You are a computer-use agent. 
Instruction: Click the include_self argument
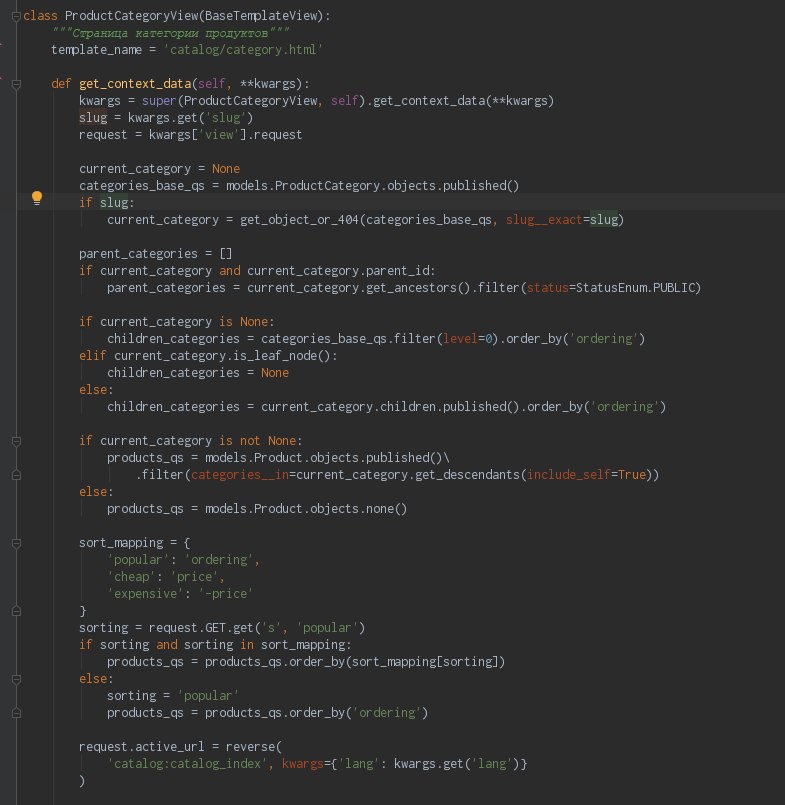coord(569,475)
